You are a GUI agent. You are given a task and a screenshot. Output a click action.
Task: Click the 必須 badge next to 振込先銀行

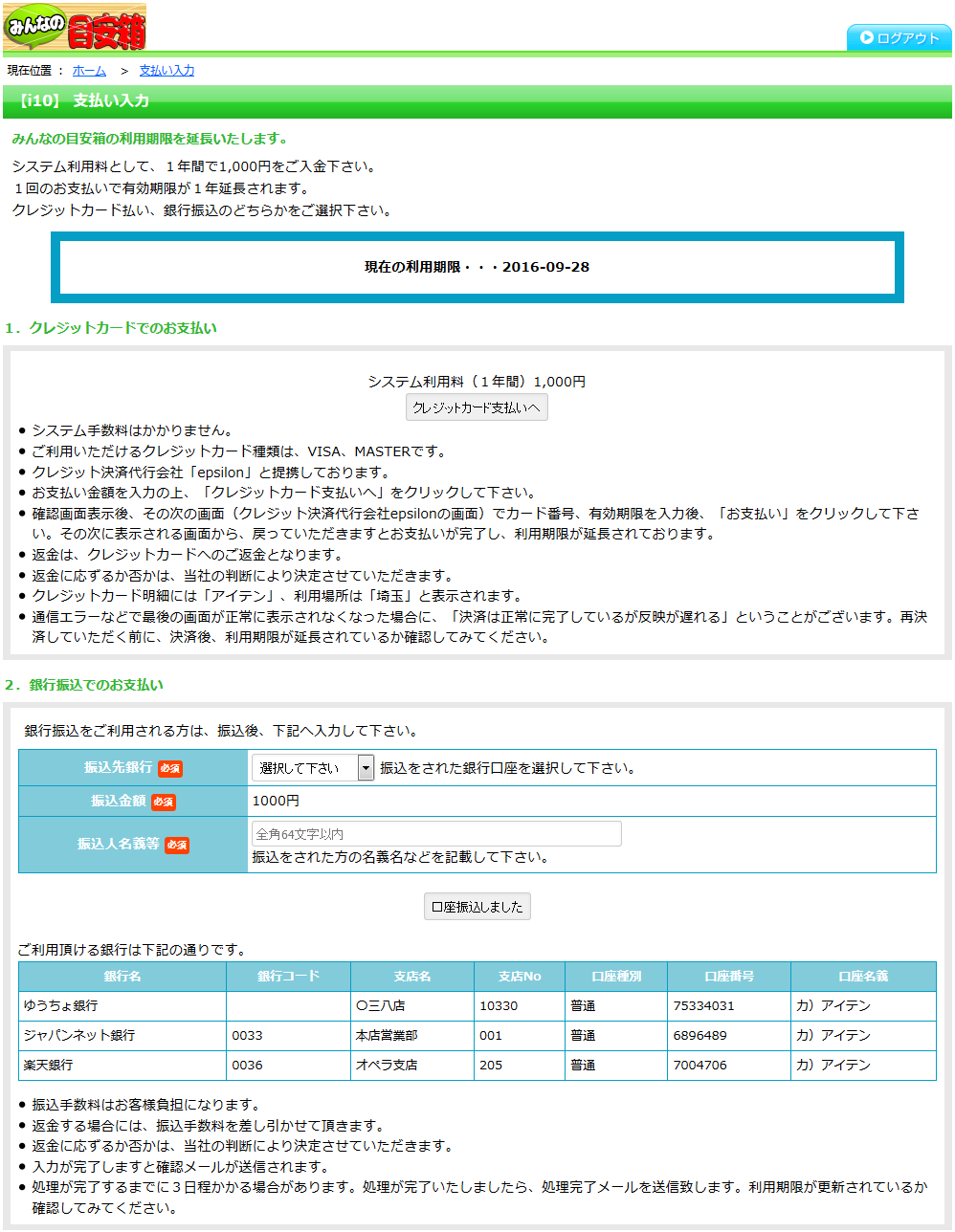tap(169, 769)
